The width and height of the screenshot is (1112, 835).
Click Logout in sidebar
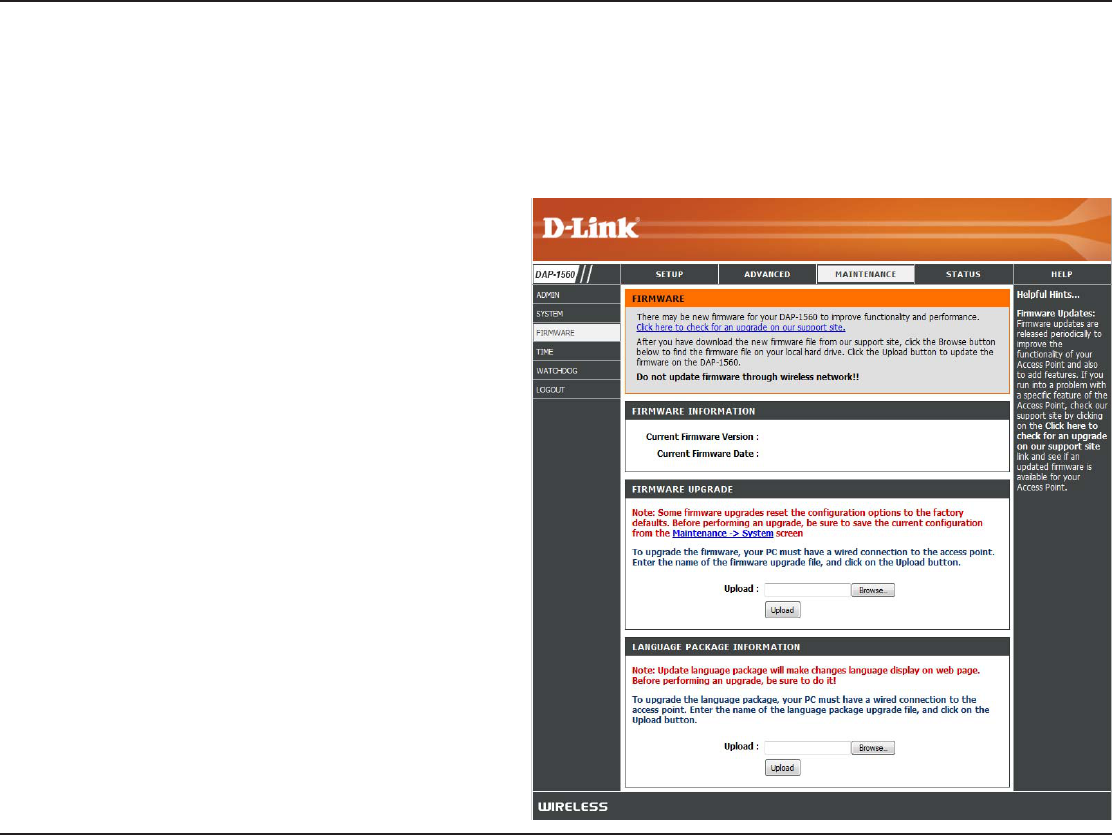point(576,389)
